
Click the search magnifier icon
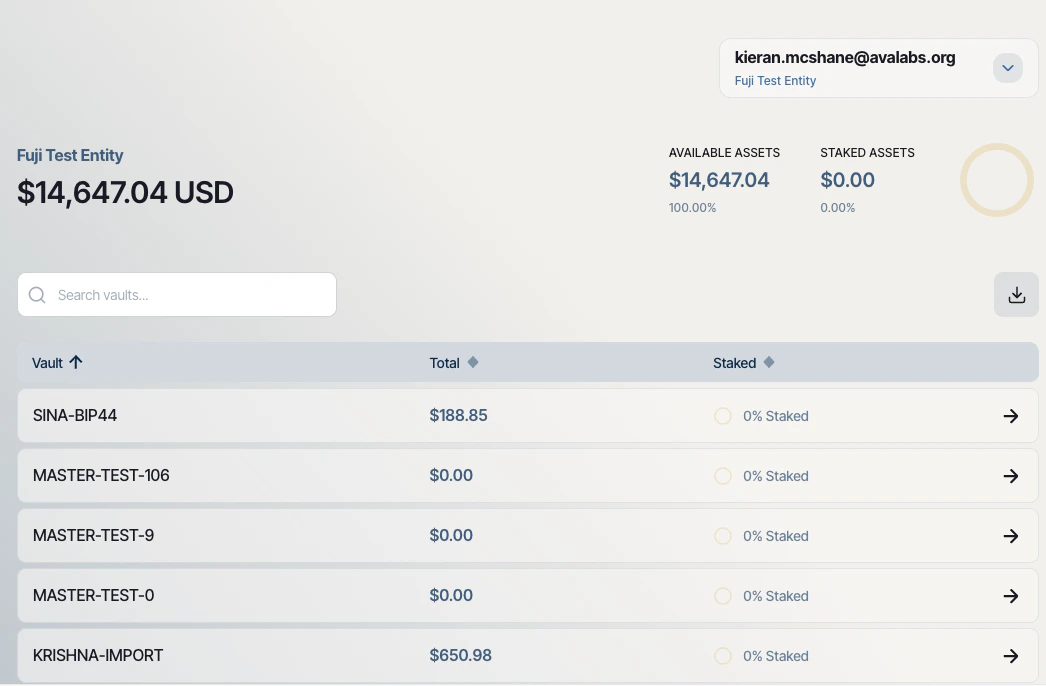[37, 295]
